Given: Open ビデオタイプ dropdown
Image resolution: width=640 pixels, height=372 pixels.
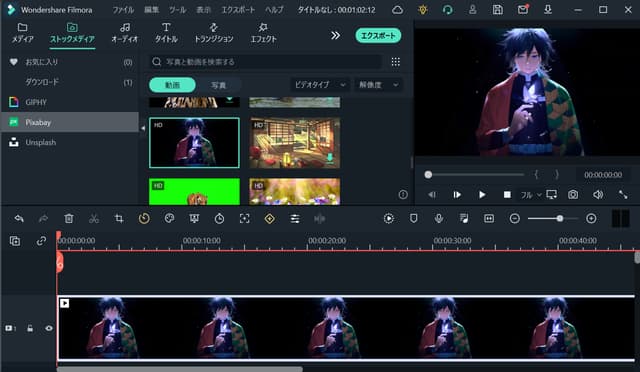Looking at the screenshot, I should coord(320,85).
